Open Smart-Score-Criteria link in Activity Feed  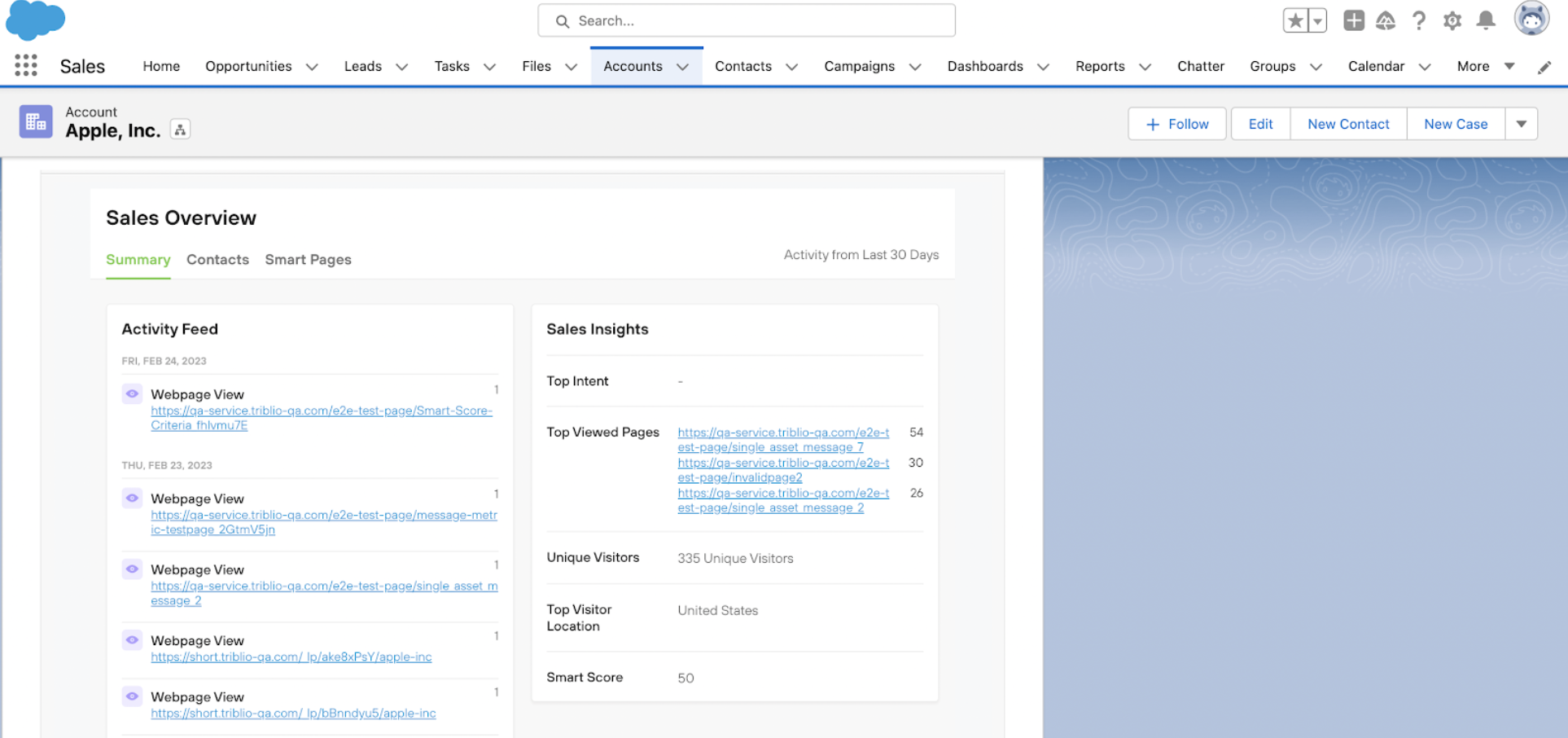click(x=322, y=418)
